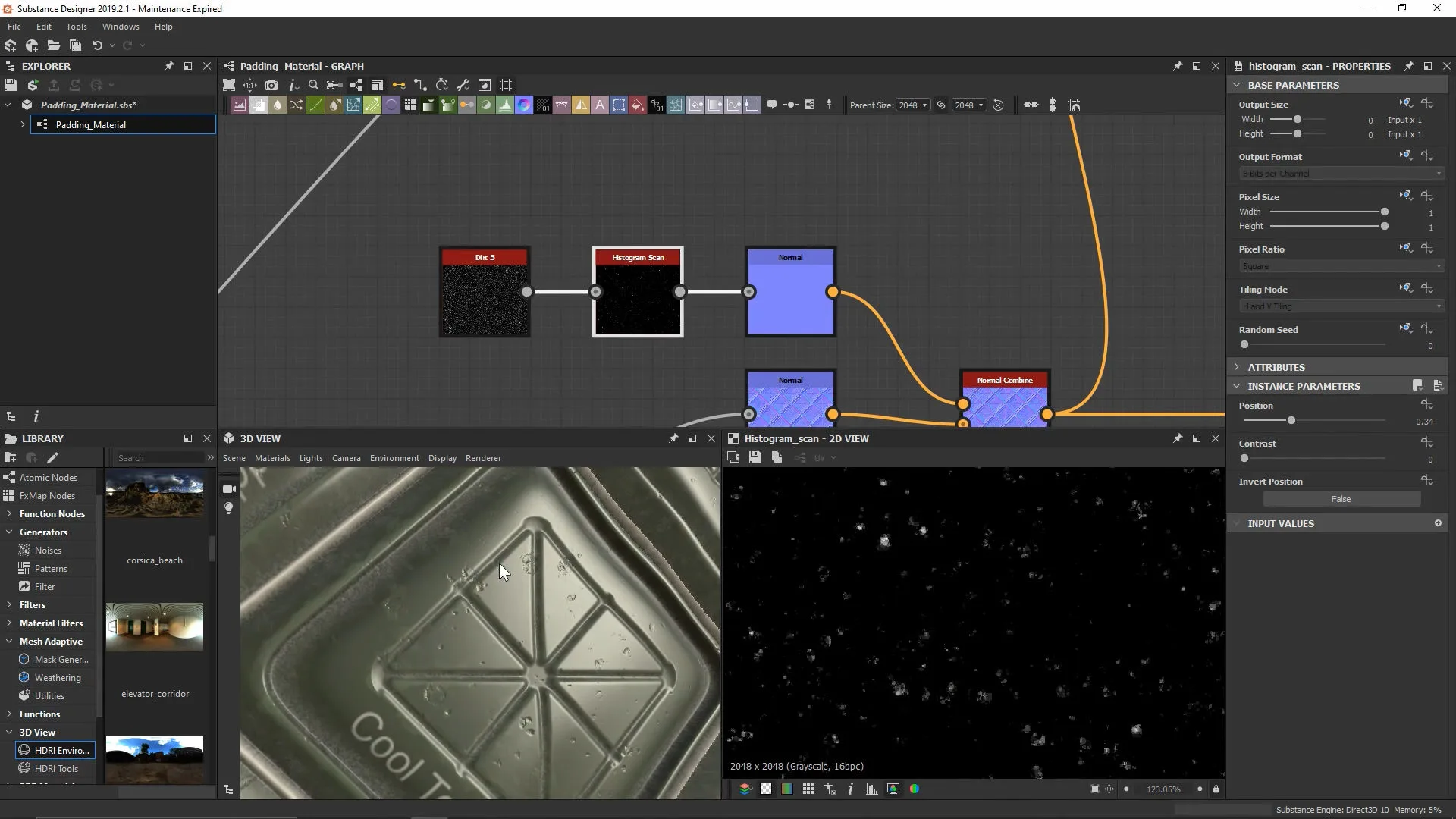The width and height of the screenshot is (1456, 819).
Task: Toggle the Invert Position False button
Action: (1341, 499)
